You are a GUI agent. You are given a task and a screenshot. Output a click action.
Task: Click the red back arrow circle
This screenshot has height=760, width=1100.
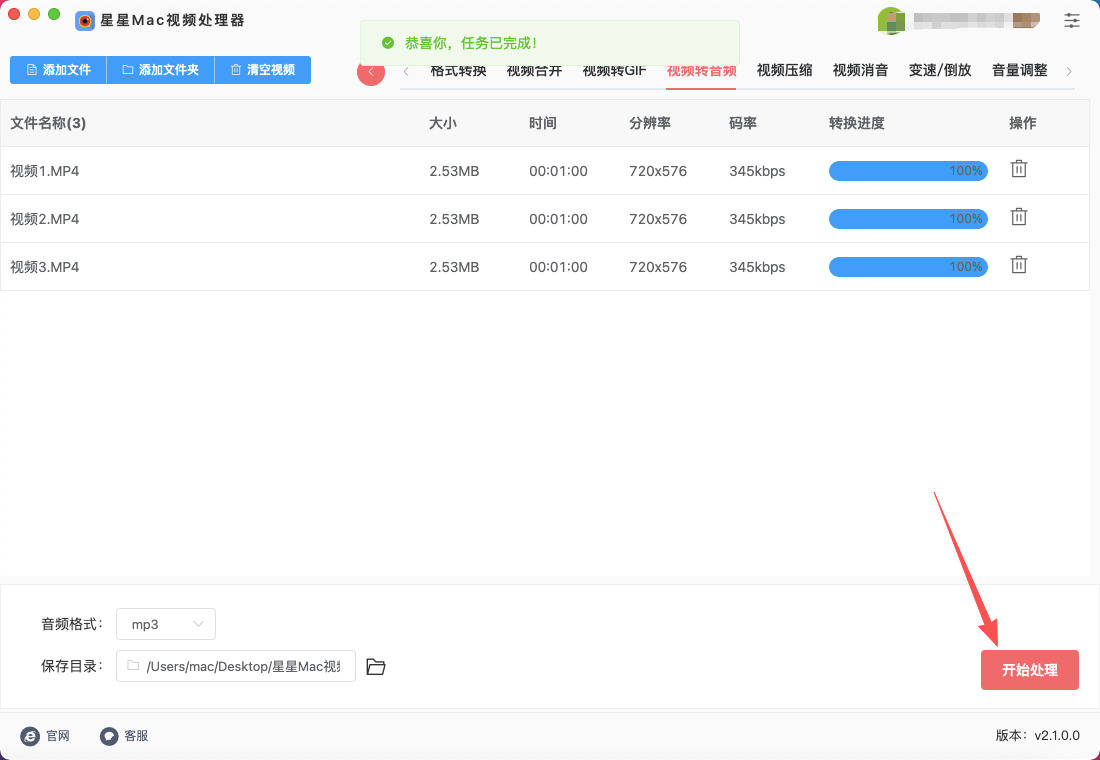371,72
